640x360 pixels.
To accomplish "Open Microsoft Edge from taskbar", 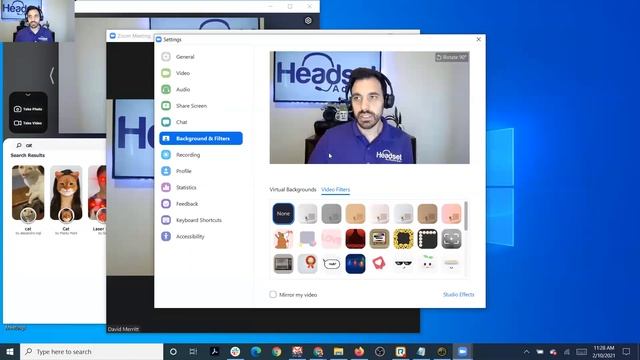I will coord(256,351).
